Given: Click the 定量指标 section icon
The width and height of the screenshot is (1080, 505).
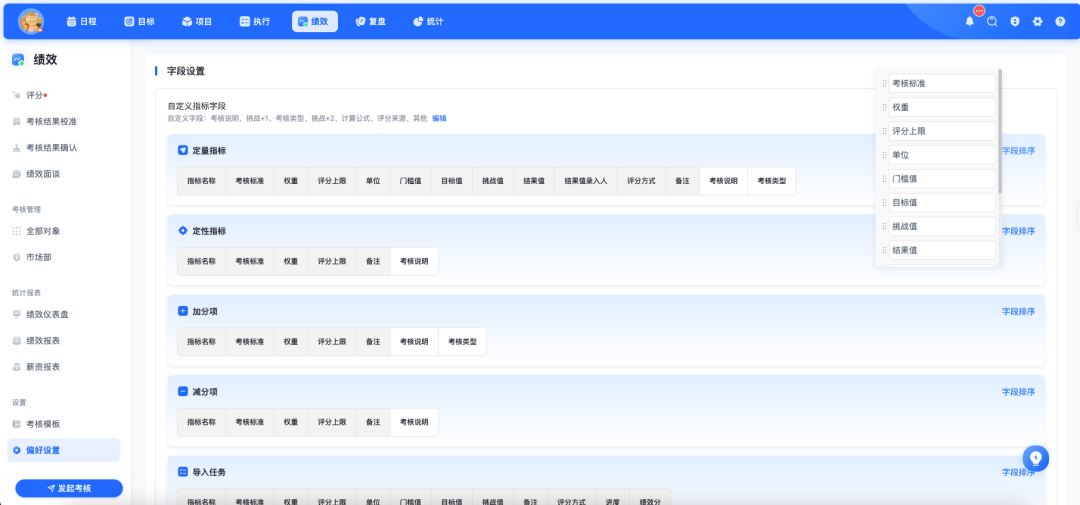Looking at the screenshot, I should (182, 150).
